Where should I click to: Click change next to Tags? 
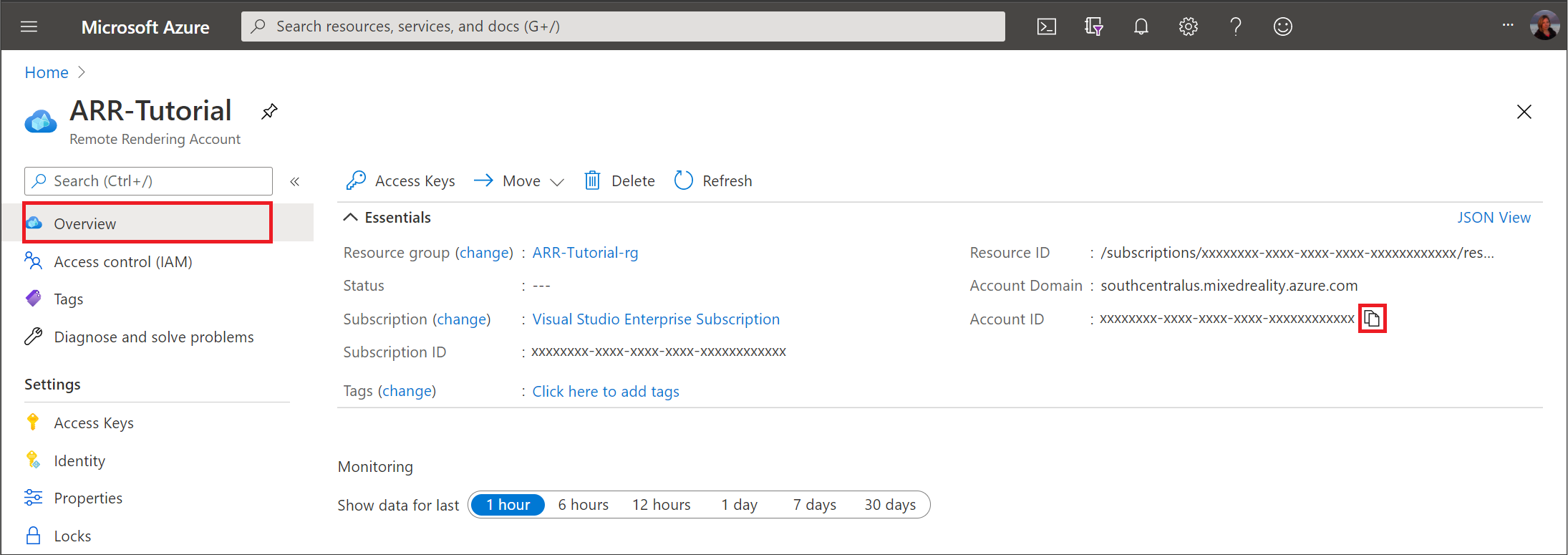(407, 390)
